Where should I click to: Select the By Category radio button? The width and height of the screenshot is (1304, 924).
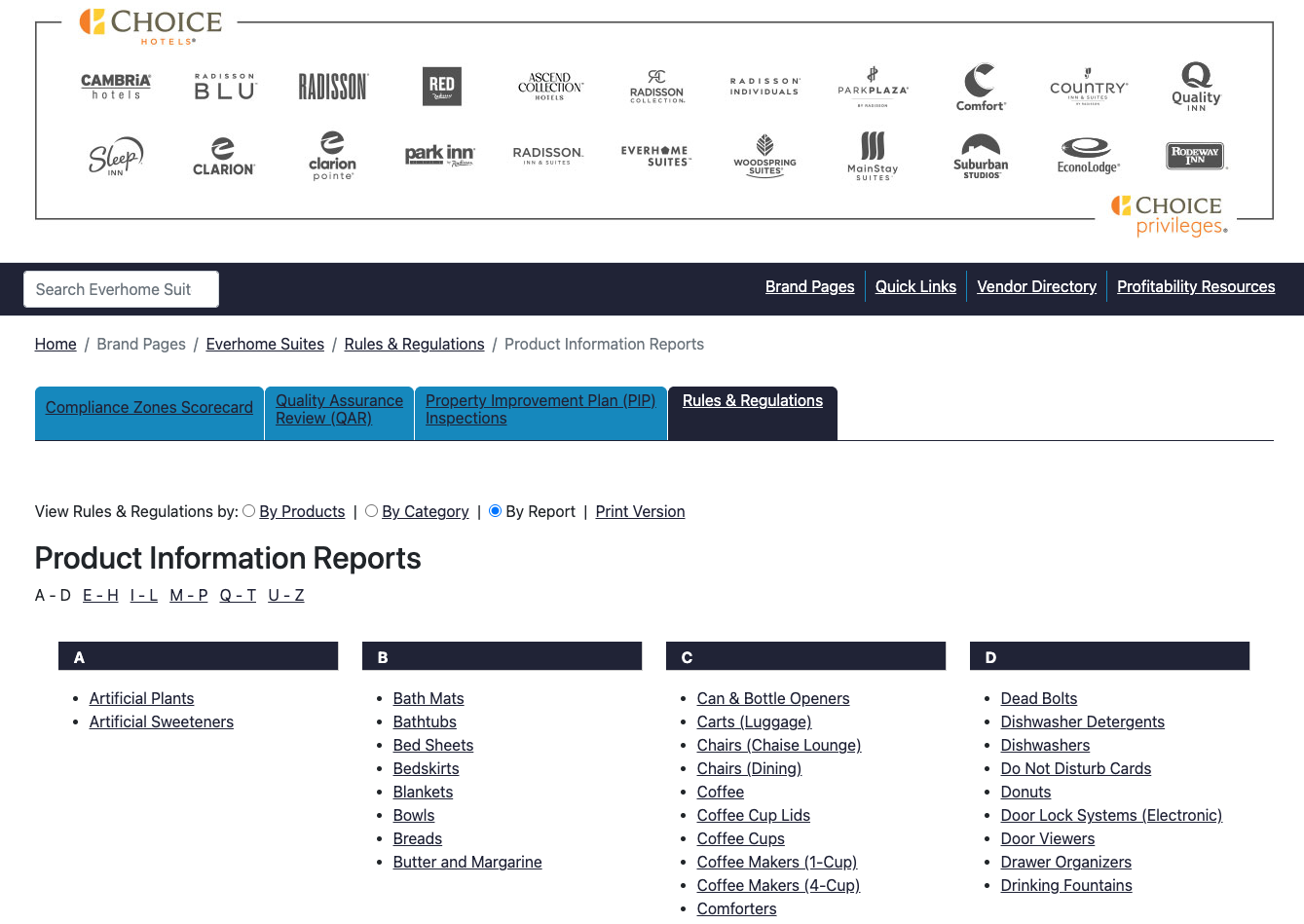tap(372, 511)
